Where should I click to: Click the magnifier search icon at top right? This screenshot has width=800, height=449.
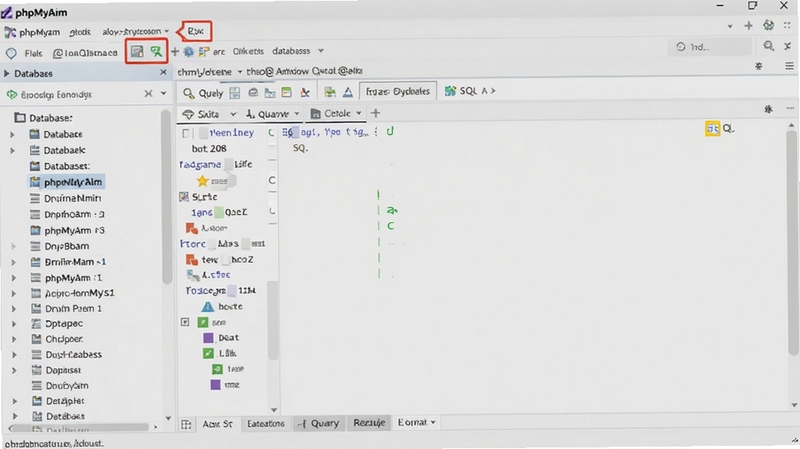coord(768,46)
